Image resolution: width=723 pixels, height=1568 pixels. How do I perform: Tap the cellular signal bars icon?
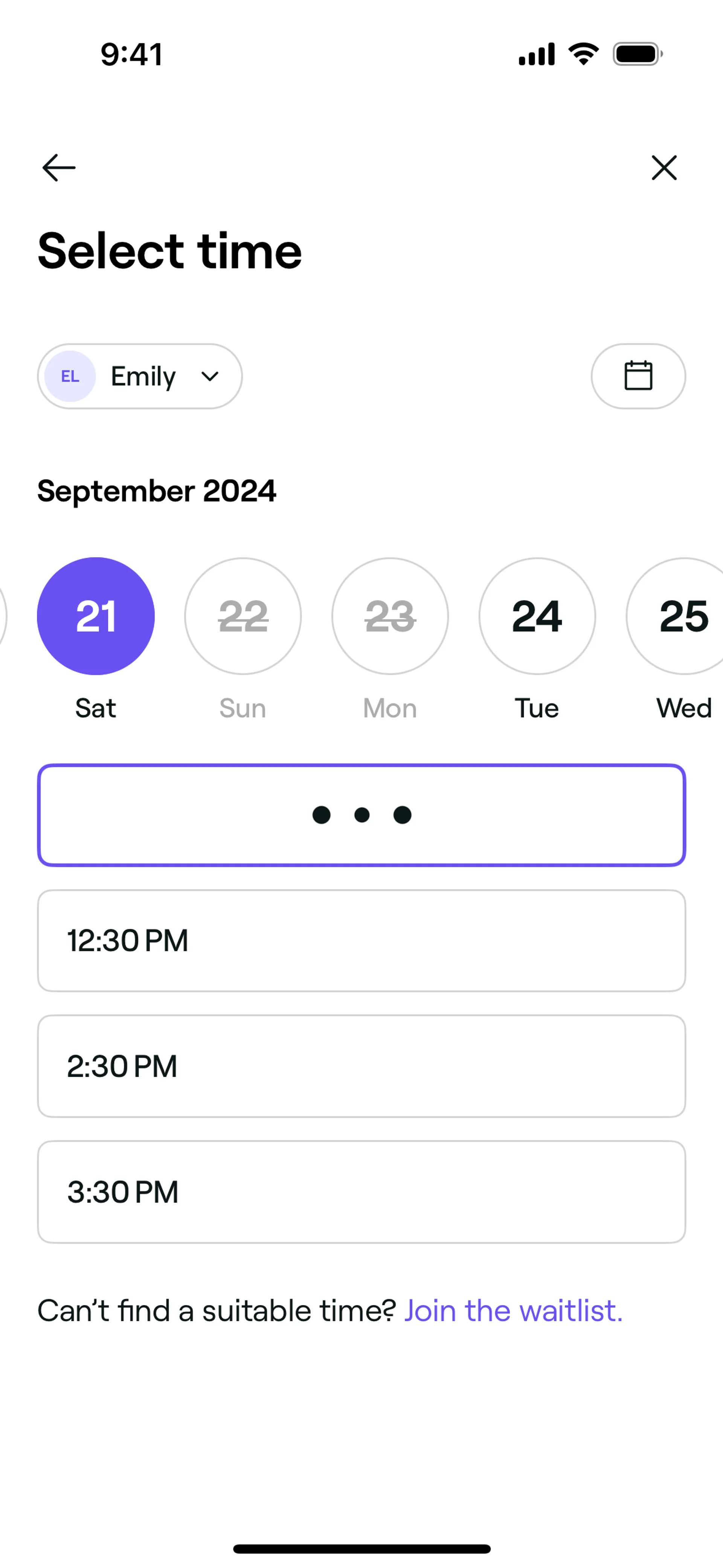[x=536, y=54]
